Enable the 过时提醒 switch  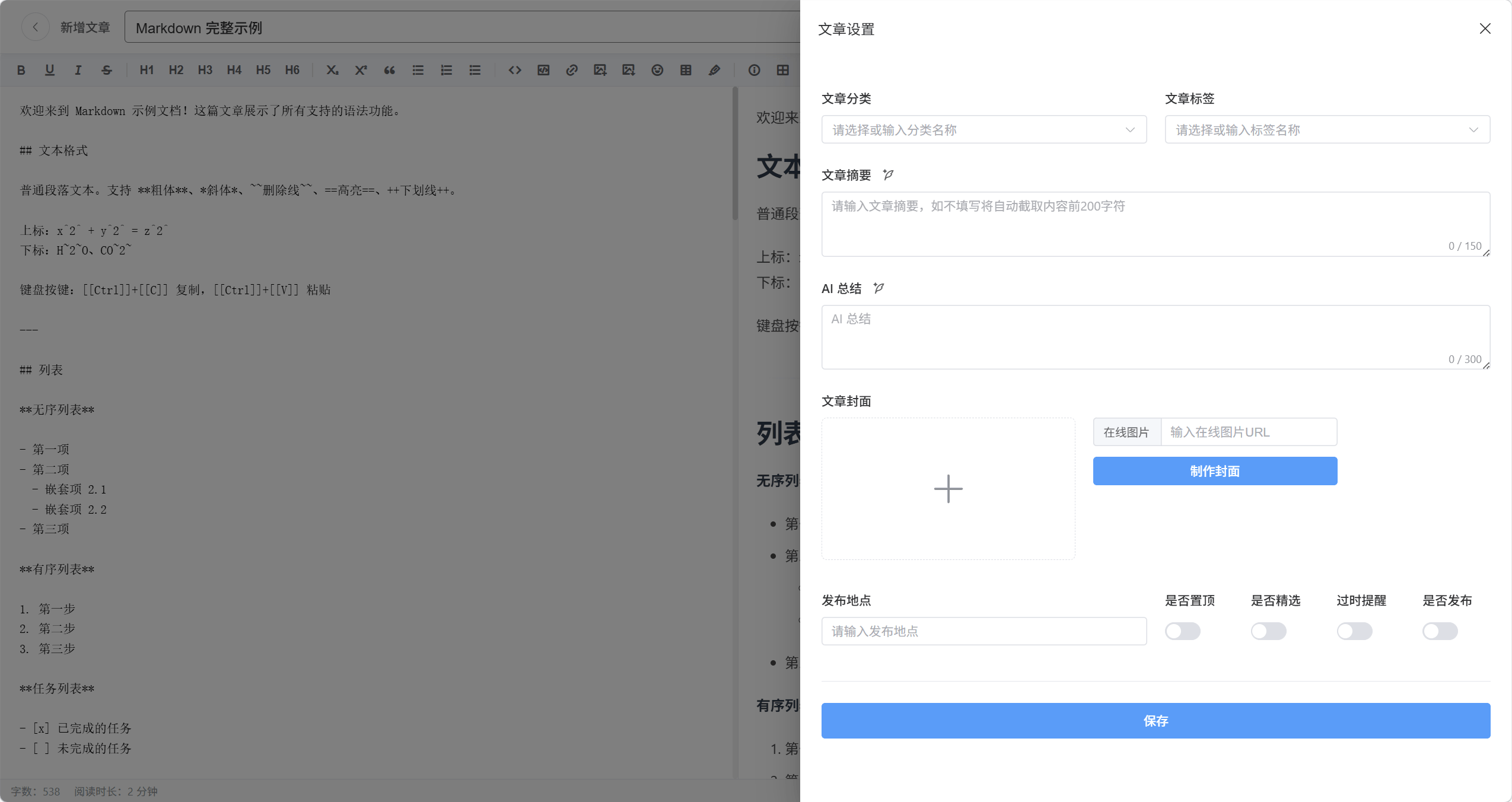coord(1355,631)
